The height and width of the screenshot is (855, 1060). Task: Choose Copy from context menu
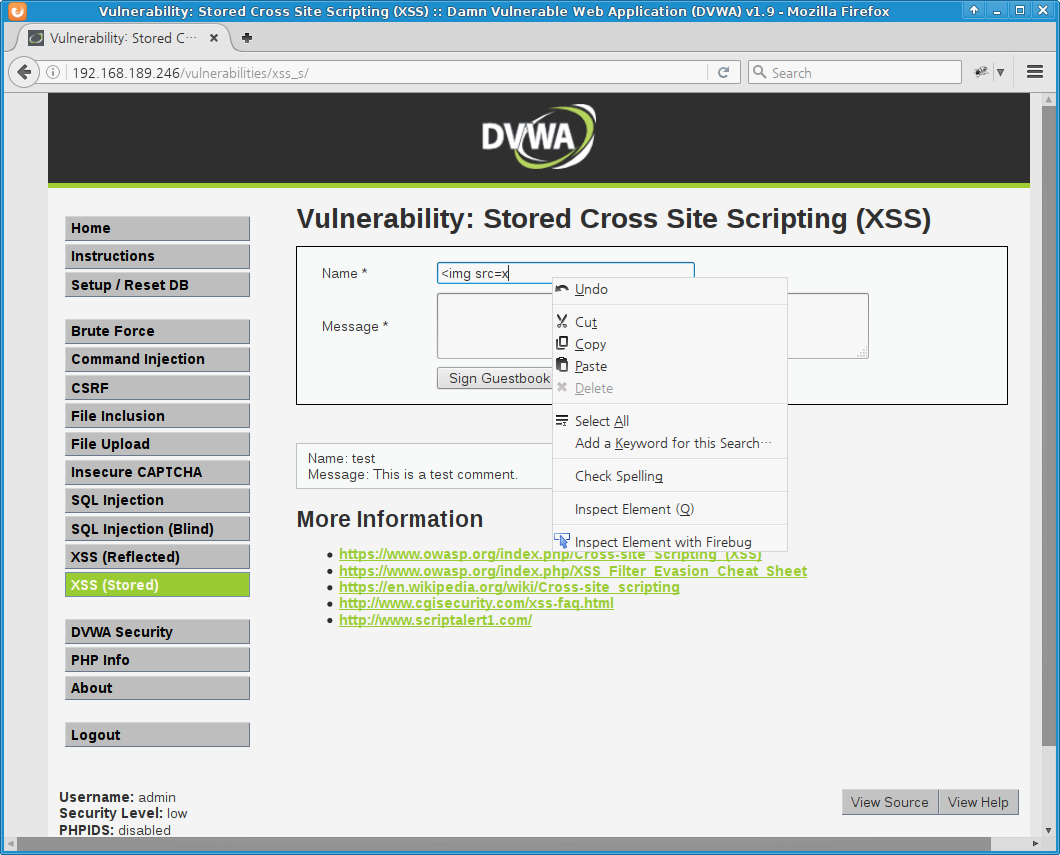[670, 344]
